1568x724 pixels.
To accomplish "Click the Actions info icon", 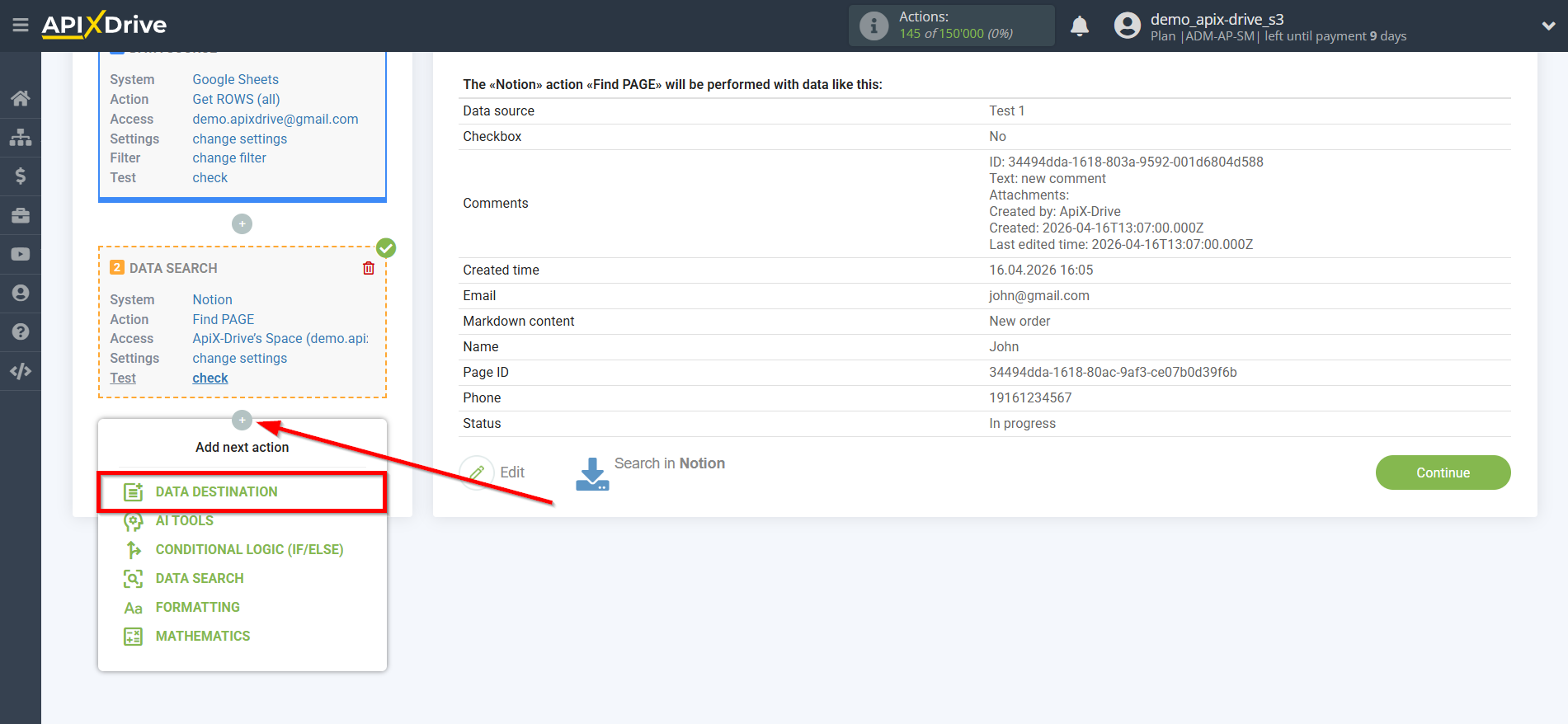I will point(873,26).
